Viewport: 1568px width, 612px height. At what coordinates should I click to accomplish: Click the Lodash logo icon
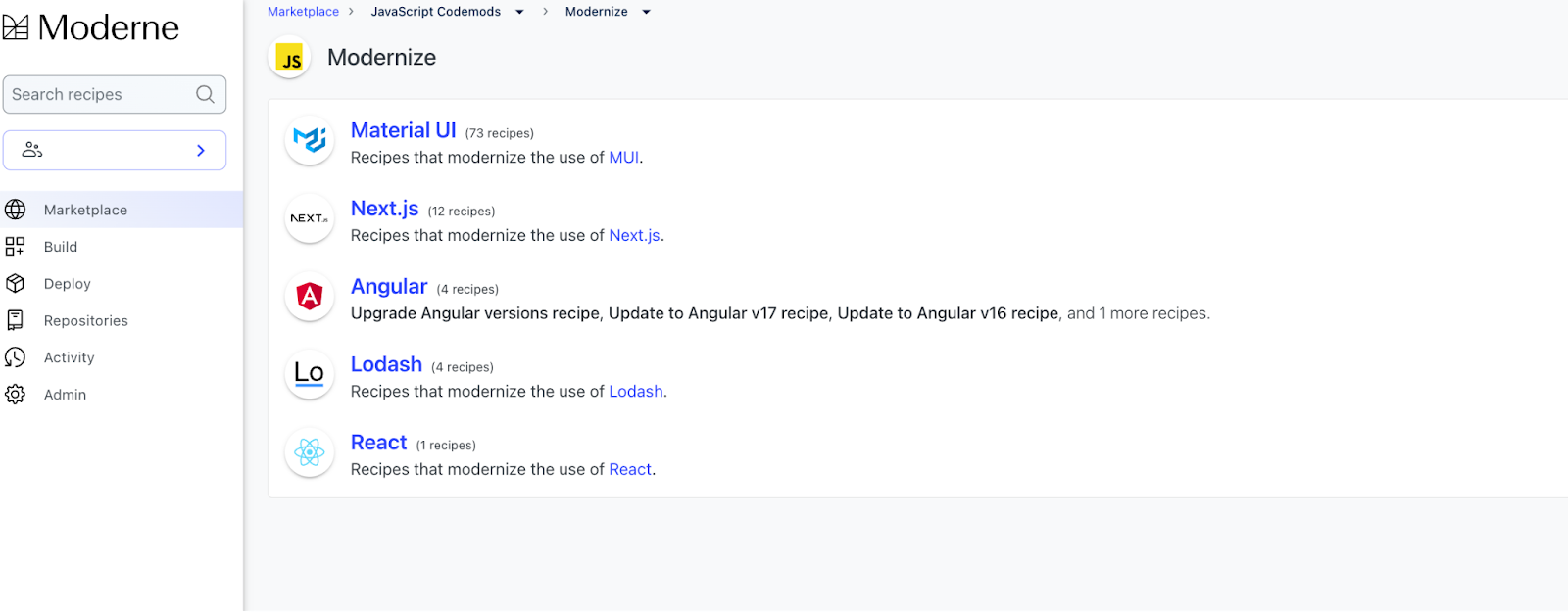pyautogui.click(x=310, y=374)
